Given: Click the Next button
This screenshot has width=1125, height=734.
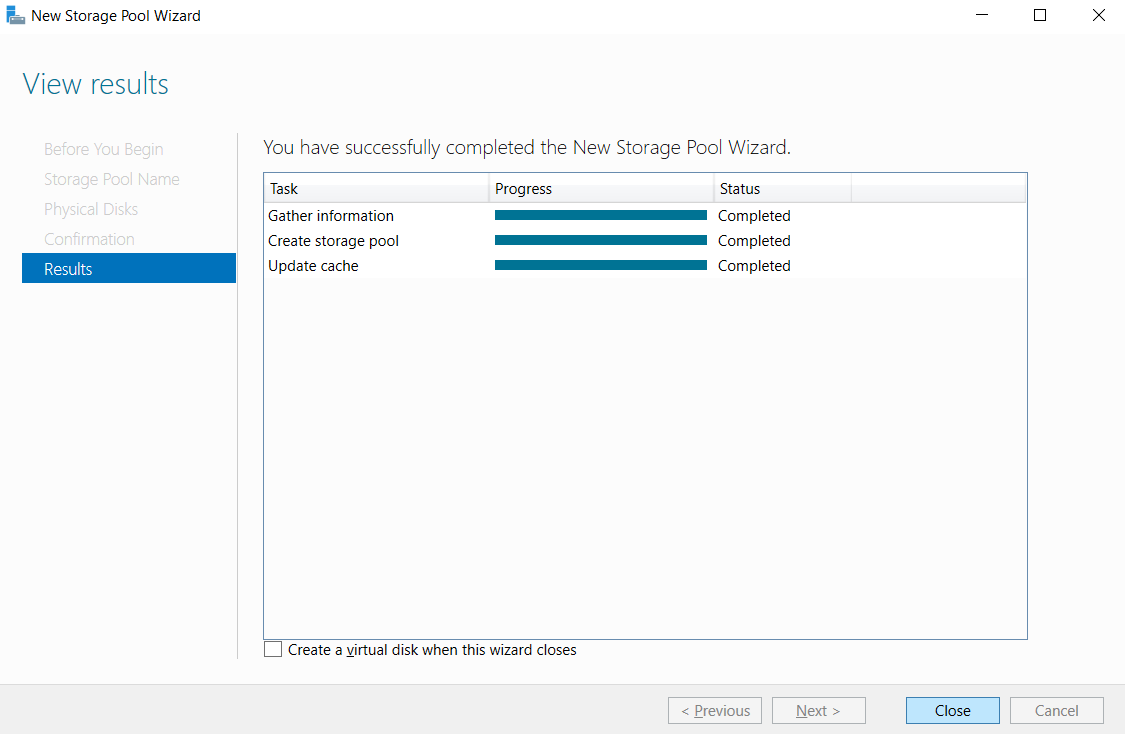Looking at the screenshot, I should coord(819,710).
